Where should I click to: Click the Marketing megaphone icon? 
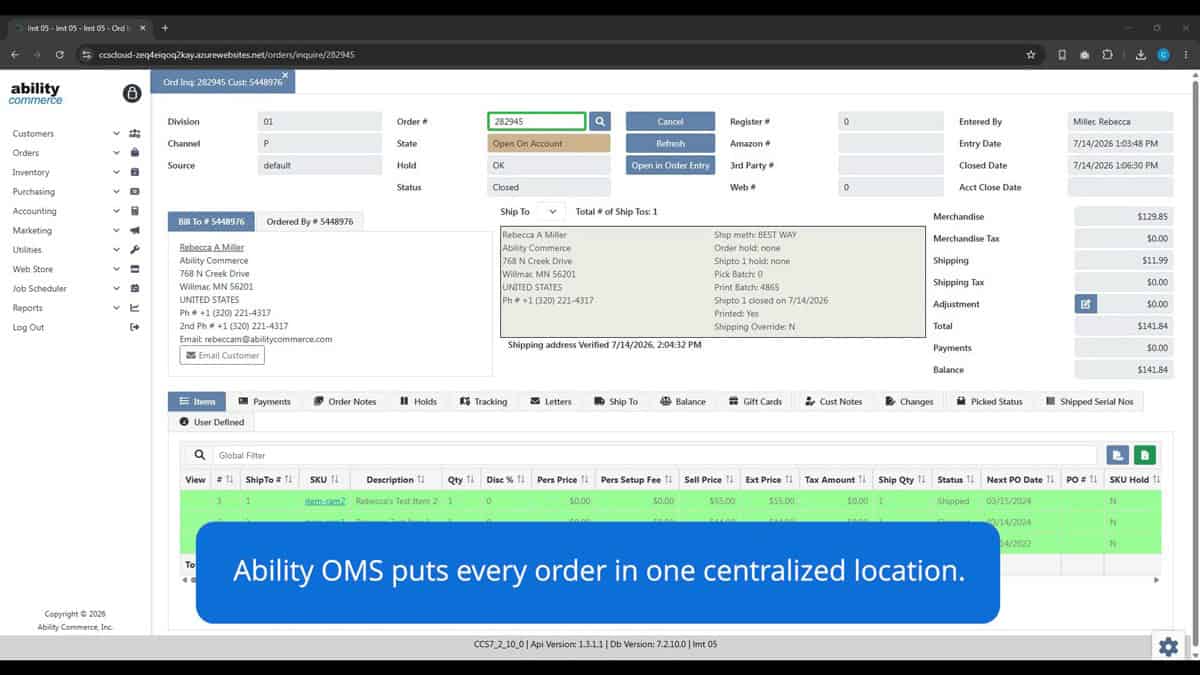point(135,230)
